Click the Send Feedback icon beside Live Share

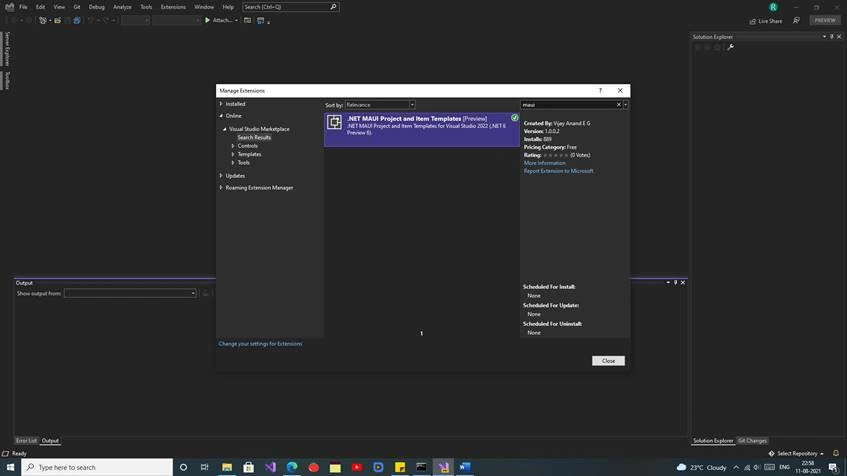click(x=796, y=21)
